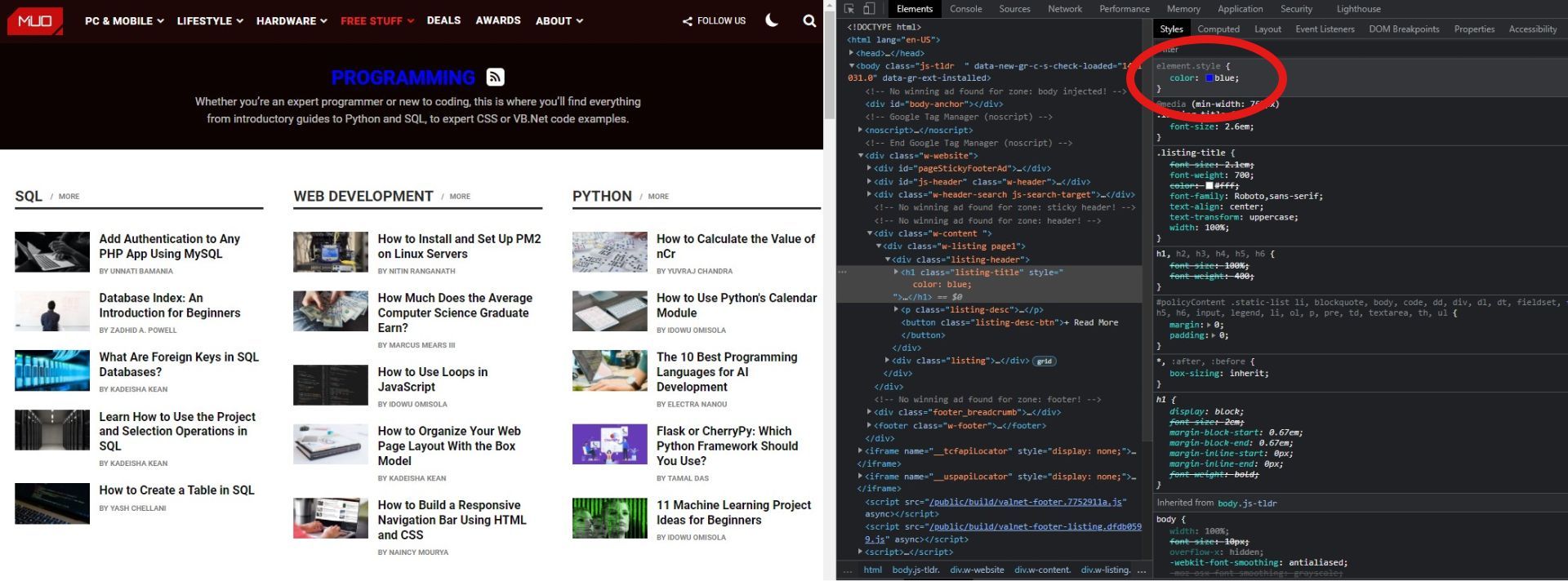This screenshot has width=1568, height=581.
Task: Select div.w-content in DOM breadcrumb bar
Action: [x=1042, y=570]
